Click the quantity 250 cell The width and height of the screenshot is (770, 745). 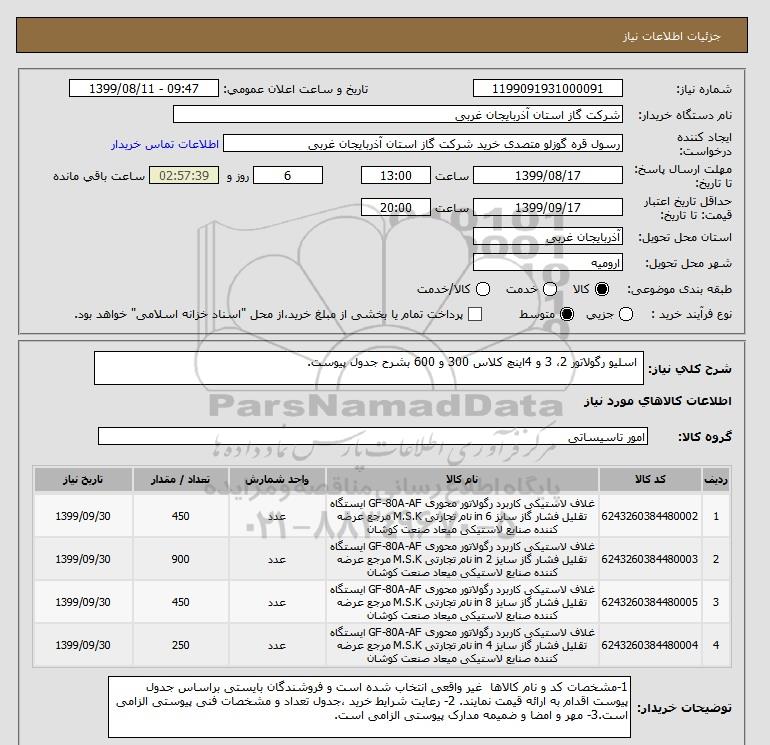pos(180,645)
